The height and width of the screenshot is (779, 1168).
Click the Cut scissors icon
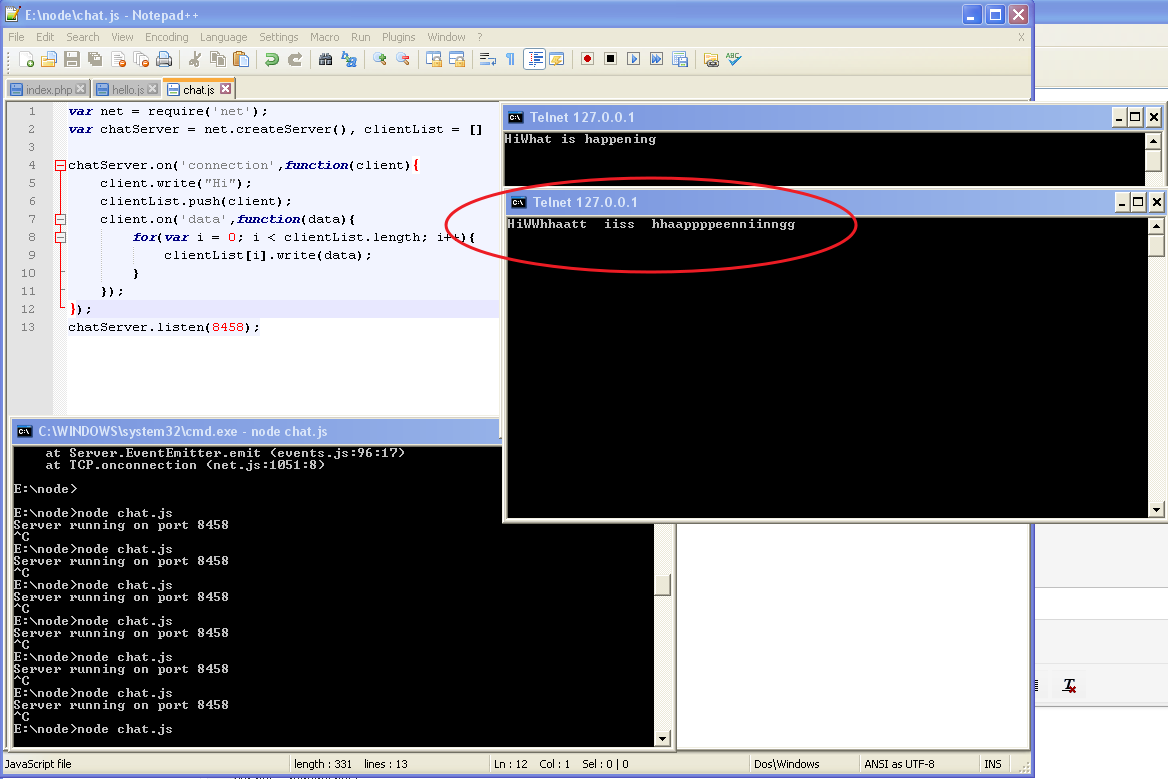pyautogui.click(x=195, y=60)
